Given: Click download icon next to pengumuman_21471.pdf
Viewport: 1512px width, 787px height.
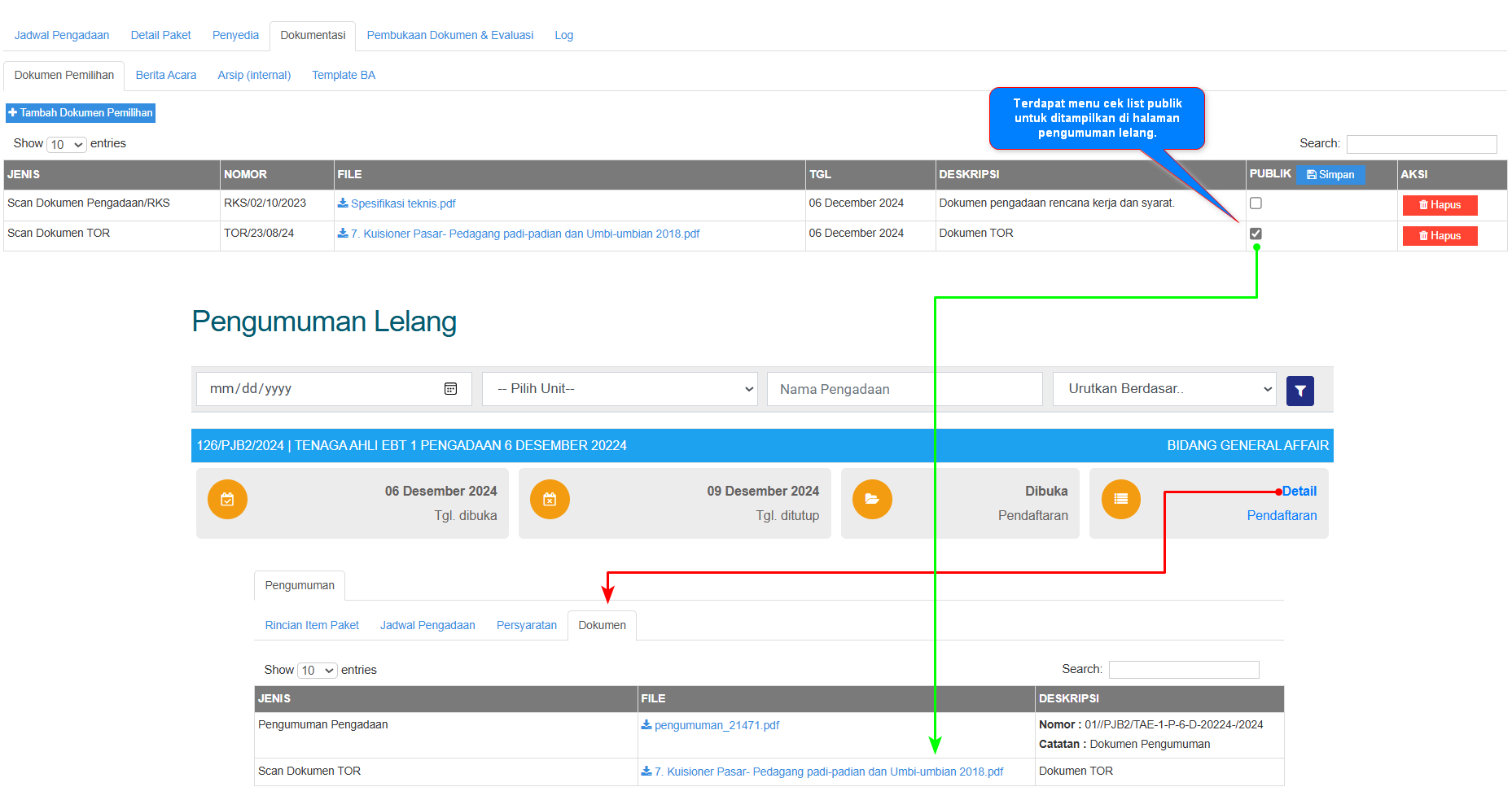Looking at the screenshot, I should point(646,725).
